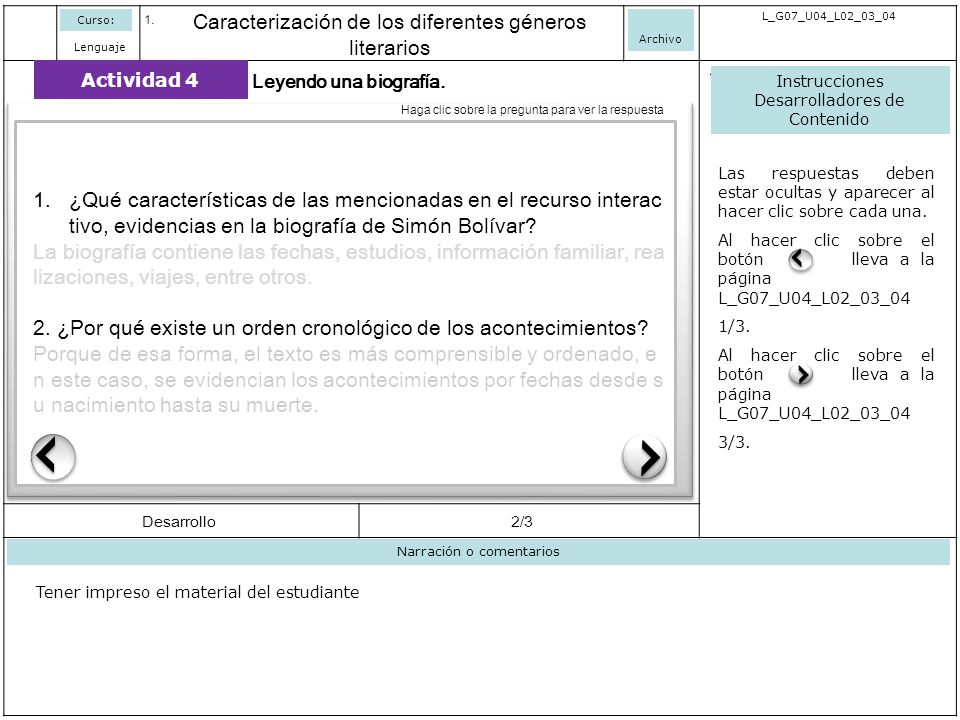The image size is (960, 720).
Task: Click the 'Instrucciones Desarrolladores de Contenido' header
Action: [830, 100]
